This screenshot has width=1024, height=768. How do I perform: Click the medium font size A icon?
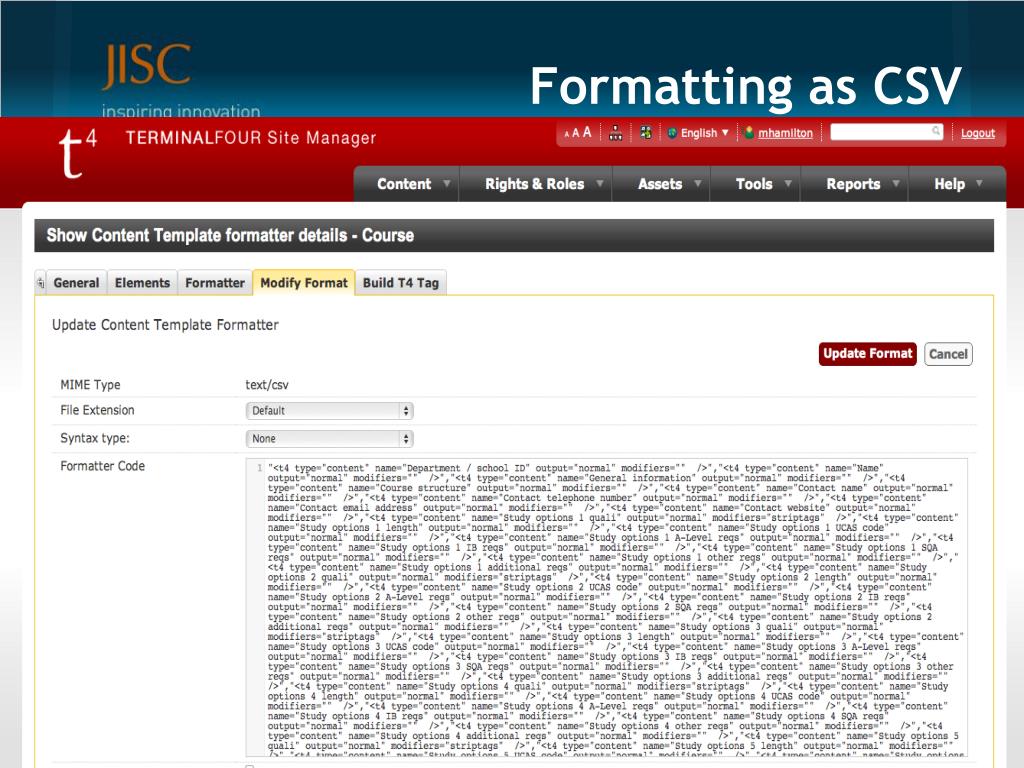point(575,133)
